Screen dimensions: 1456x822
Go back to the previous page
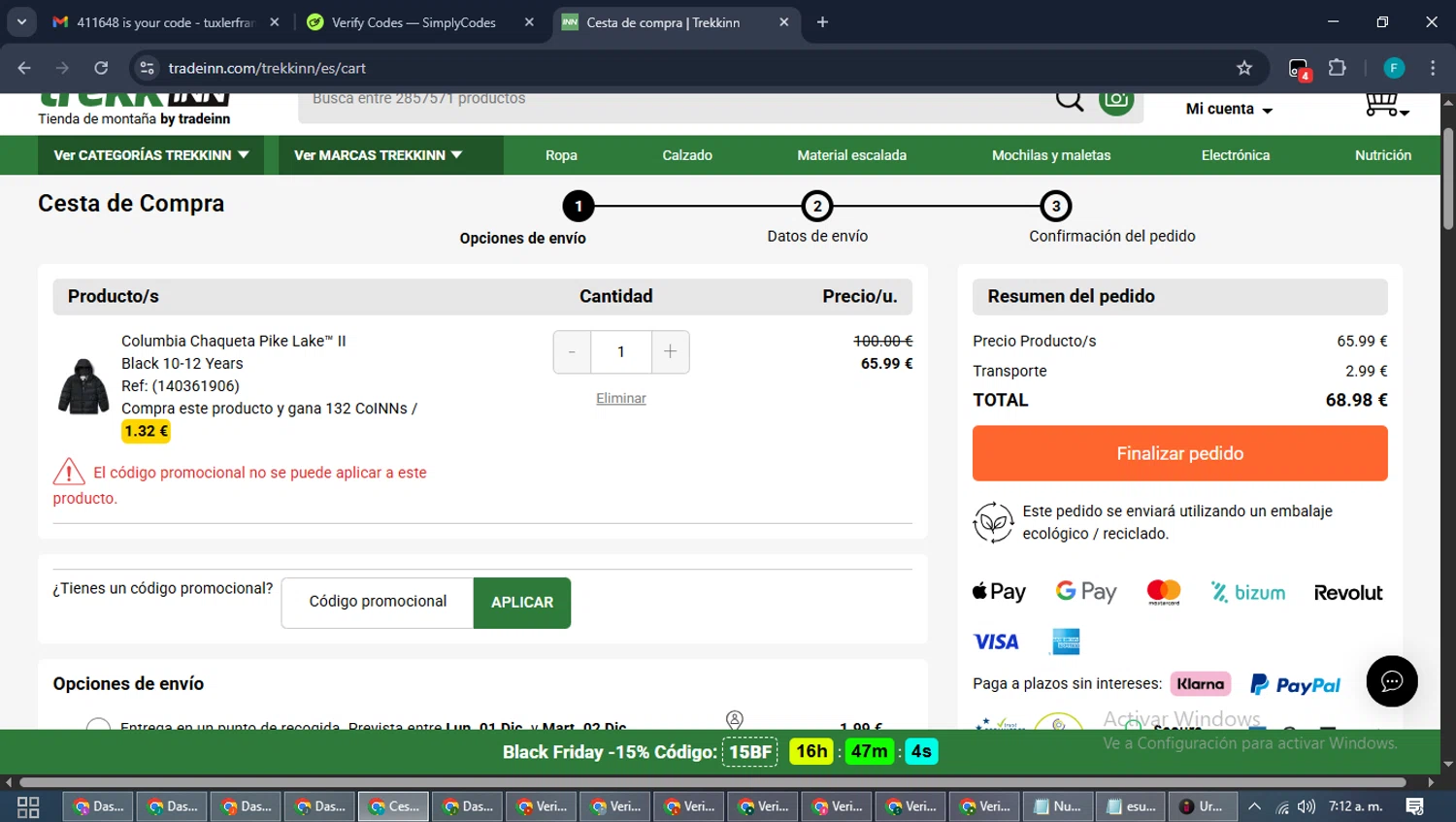(24, 68)
